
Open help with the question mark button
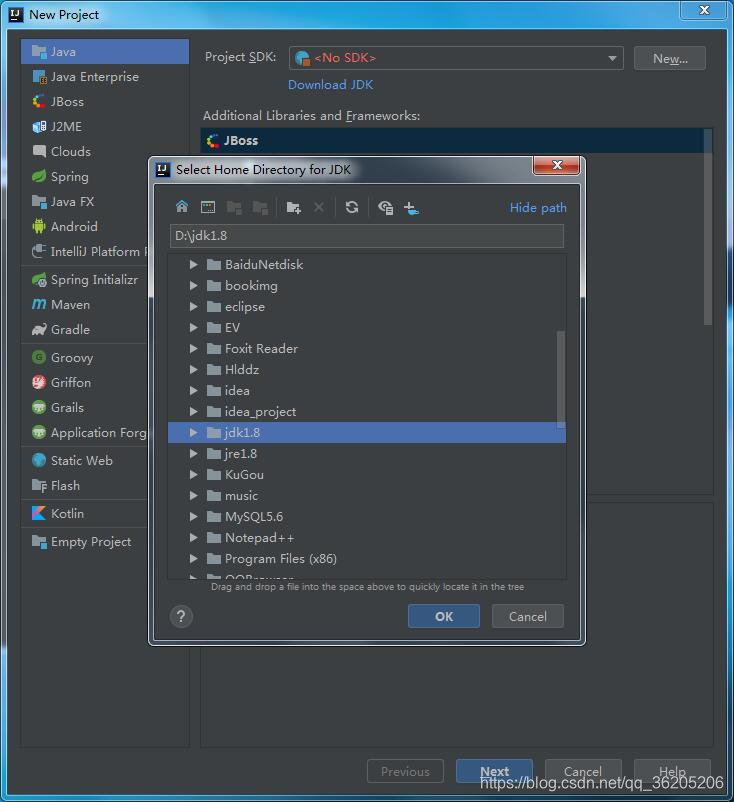coord(181,616)
